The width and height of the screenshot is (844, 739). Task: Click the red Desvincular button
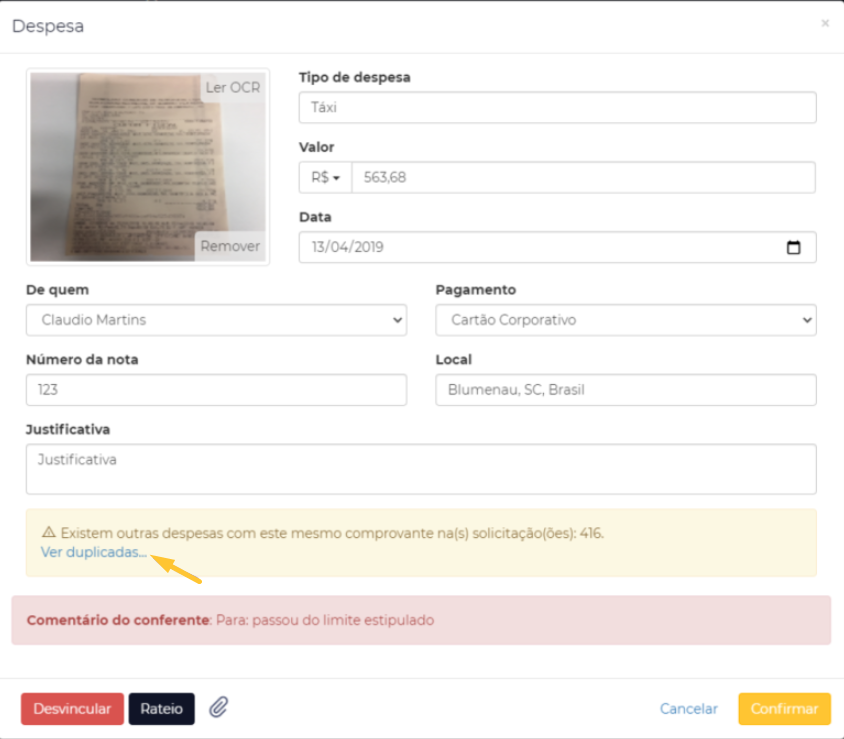coord(72,709)
